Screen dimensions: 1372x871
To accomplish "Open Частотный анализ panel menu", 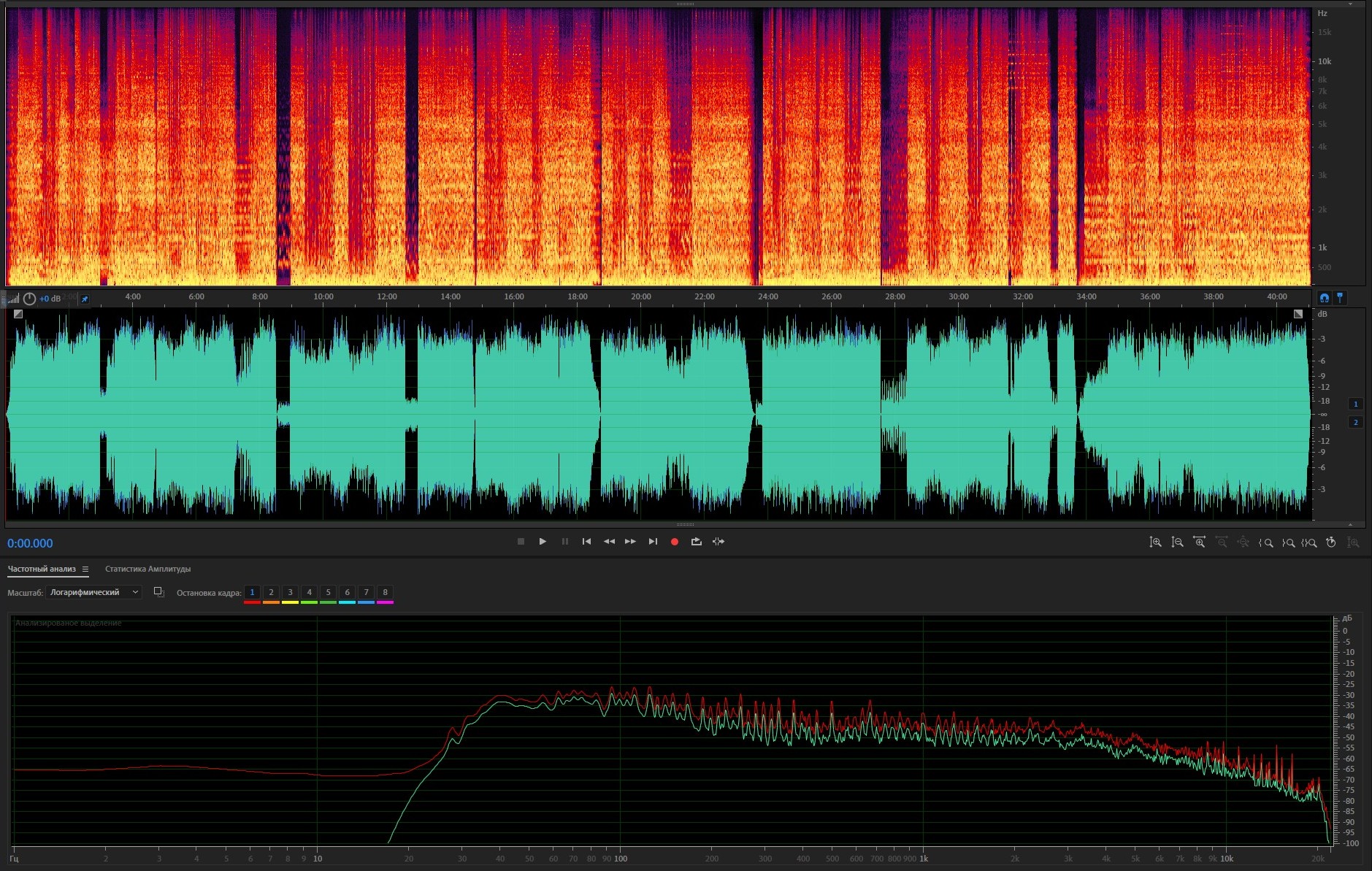I will tap(85, 569).
